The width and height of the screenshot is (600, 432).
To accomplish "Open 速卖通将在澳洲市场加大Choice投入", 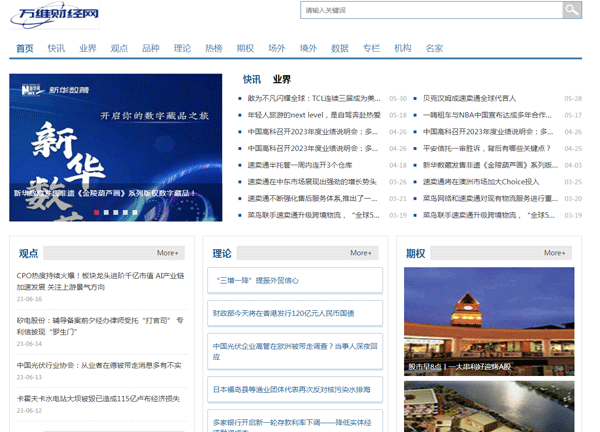I will pos(481,182).
